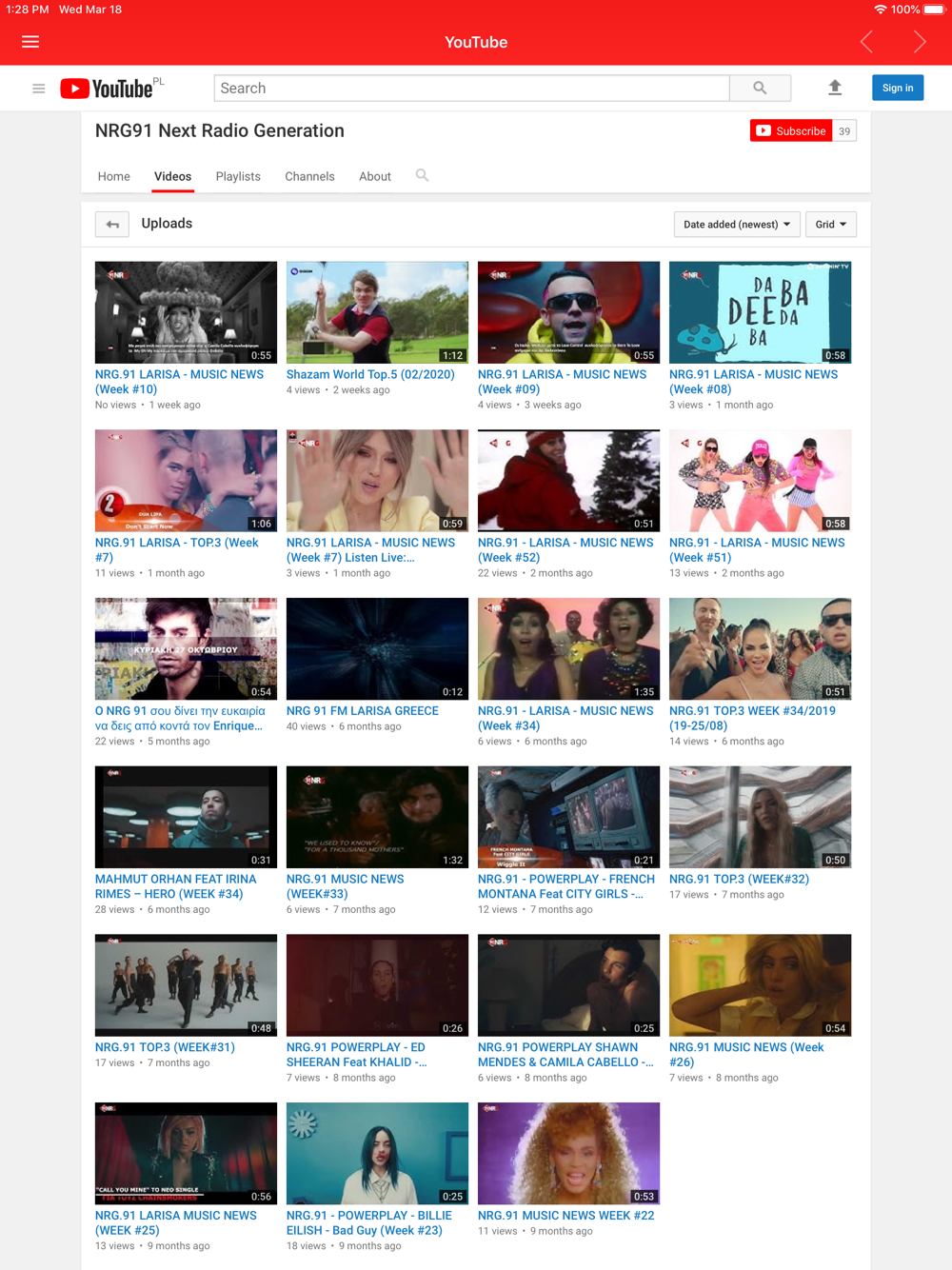This screenshot has width=952, height=1270.
Task: Play the MUSIC NEWS (WEEK#33) thumbnail
Action: (377, 818)
